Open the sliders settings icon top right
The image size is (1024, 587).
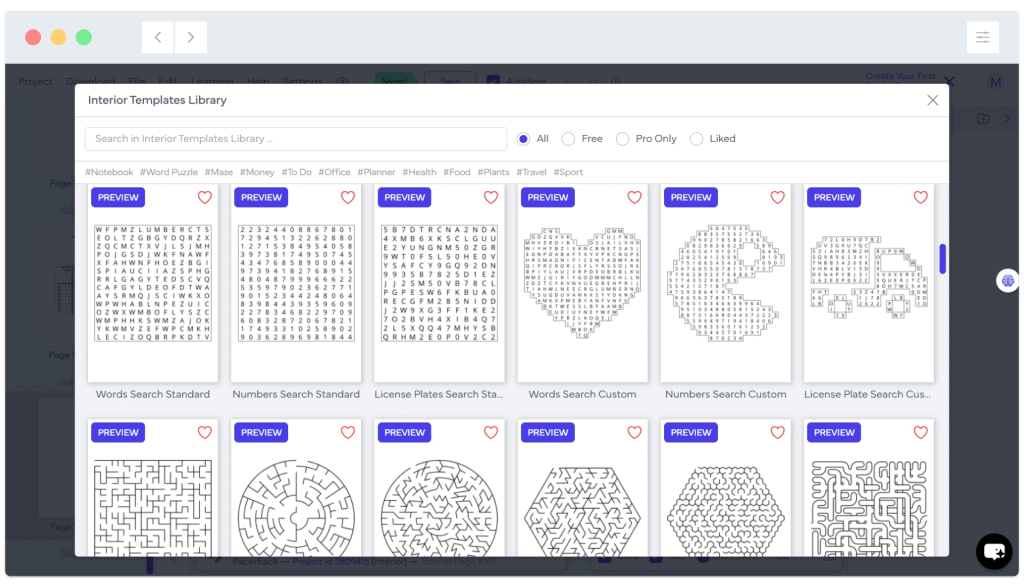click(982, 37)
